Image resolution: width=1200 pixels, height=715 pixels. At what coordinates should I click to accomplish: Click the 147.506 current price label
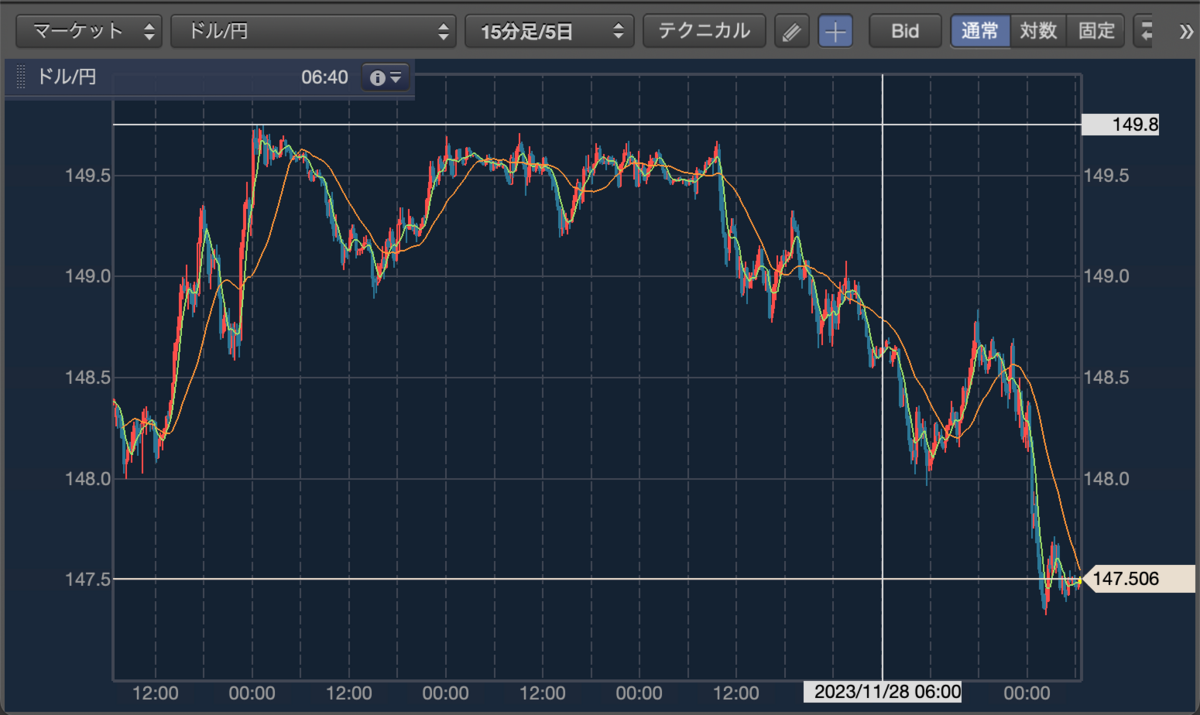pos(1138,579)
